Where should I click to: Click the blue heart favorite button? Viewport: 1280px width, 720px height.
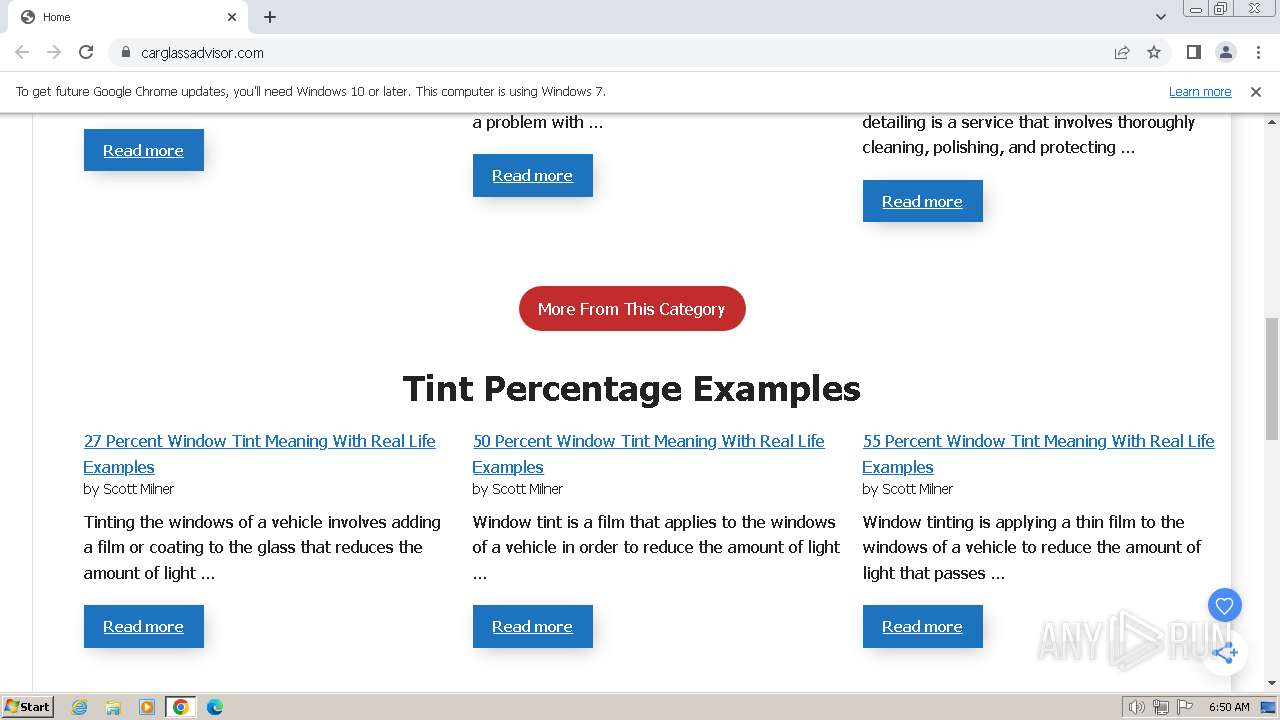point(1224,605)
